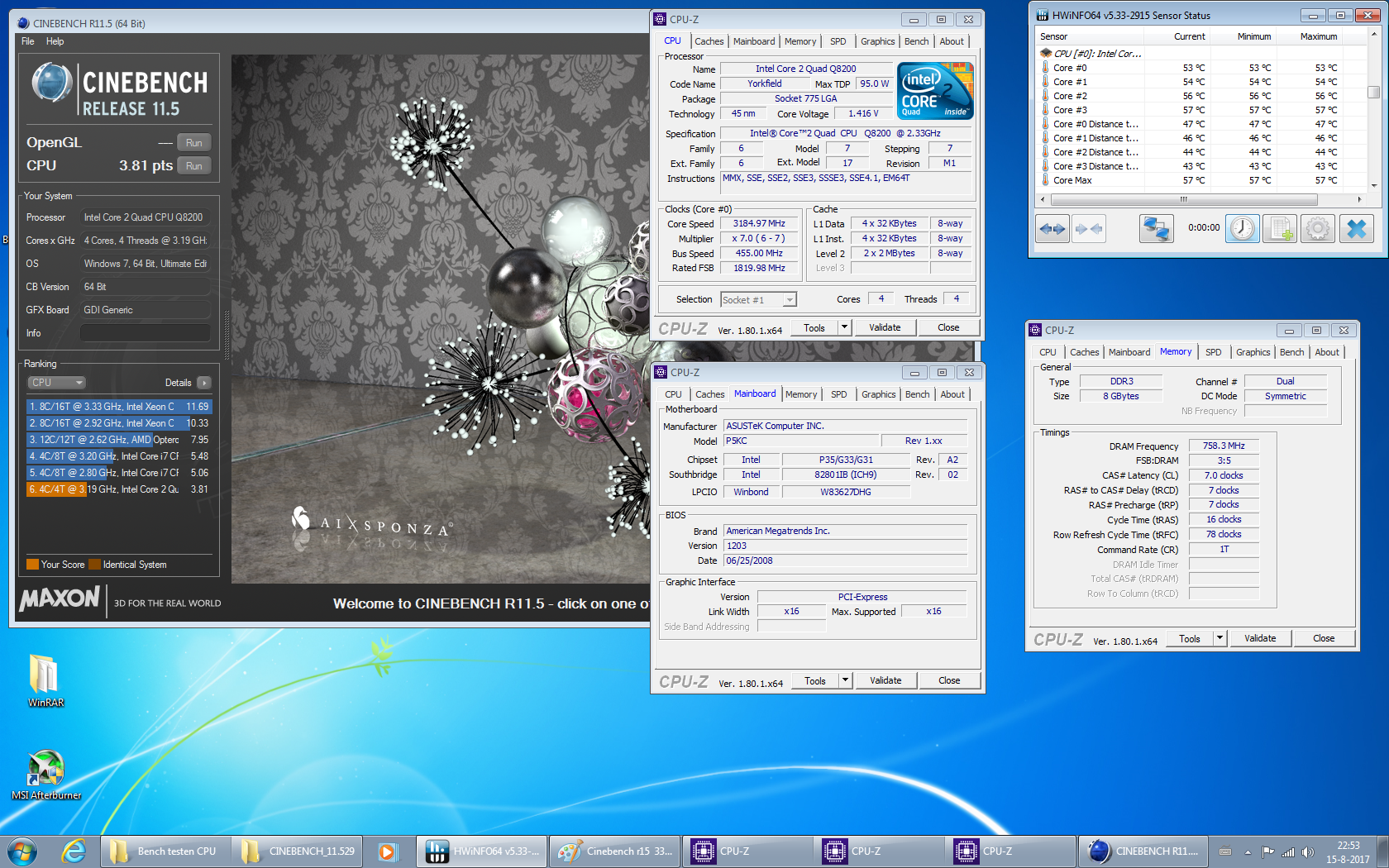This screenshot has width=1389, height=868.
Task: Click Validate in the CPU tab window
Action: (885, 327)
